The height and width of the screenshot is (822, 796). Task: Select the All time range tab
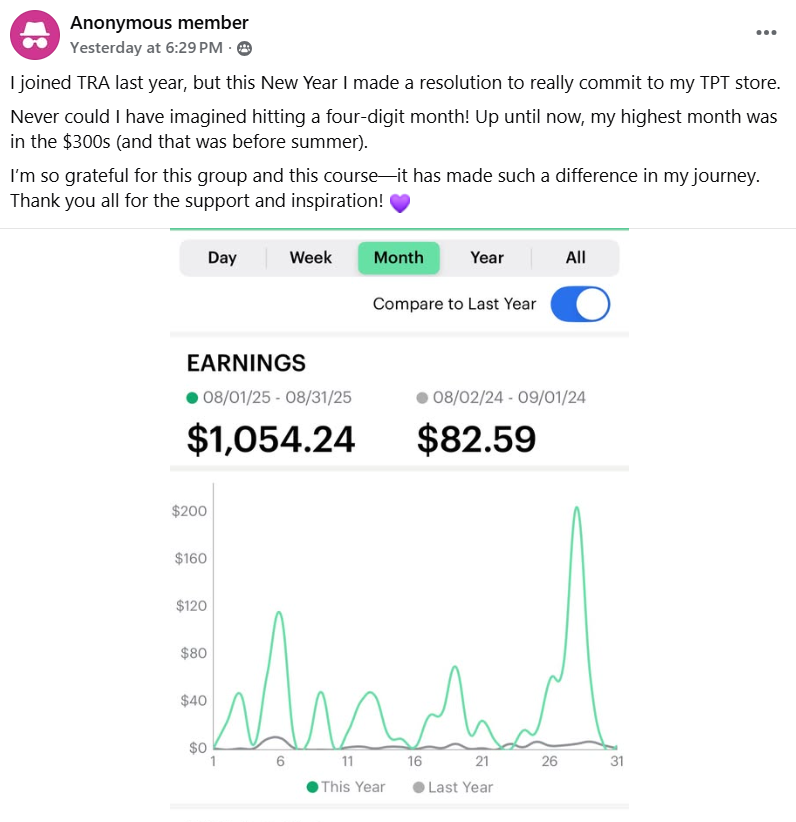[x=575, y=258]
